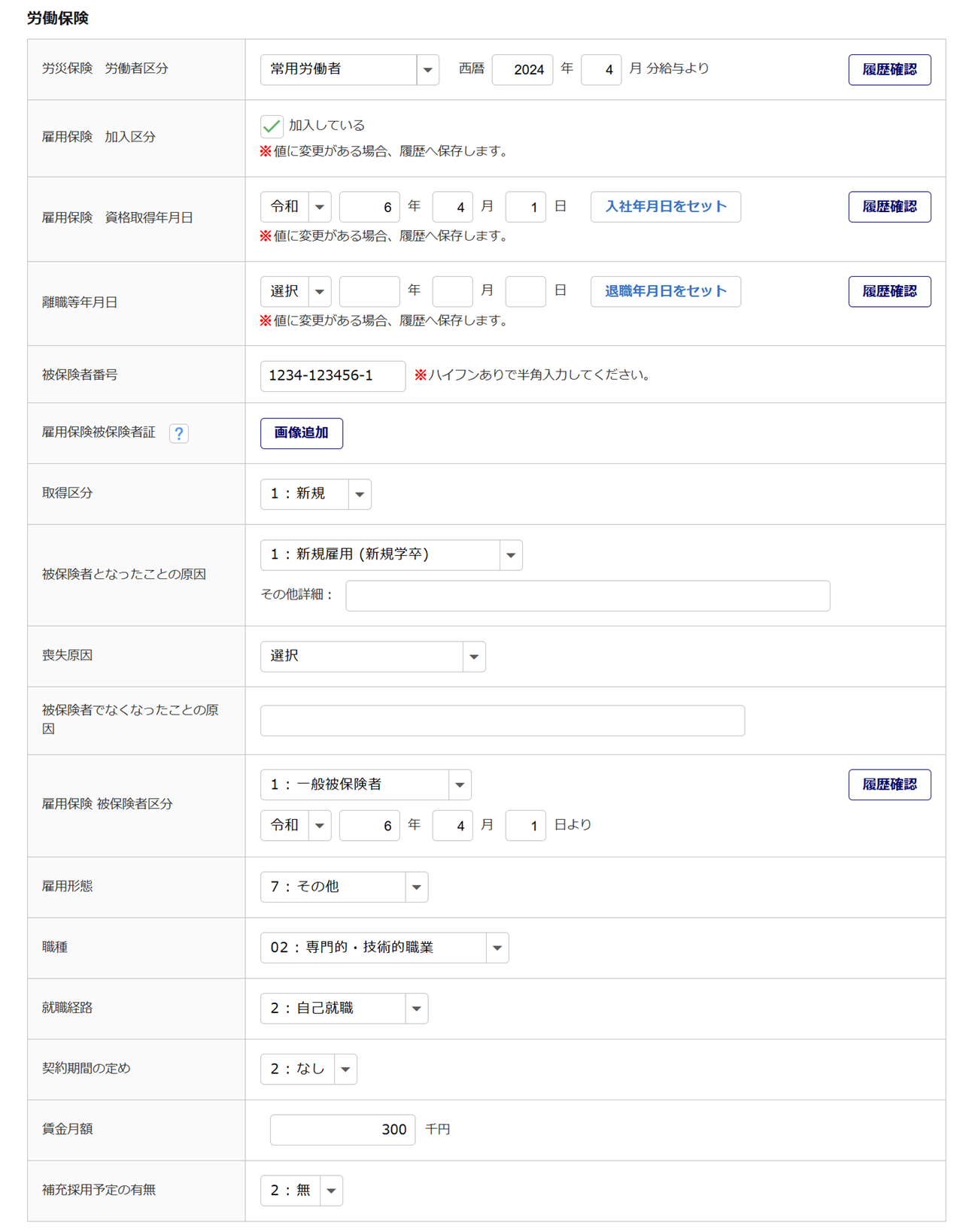Expand the 補充採用予定の有無 dropdown
963x1232 pixels.
[301, 1191]
